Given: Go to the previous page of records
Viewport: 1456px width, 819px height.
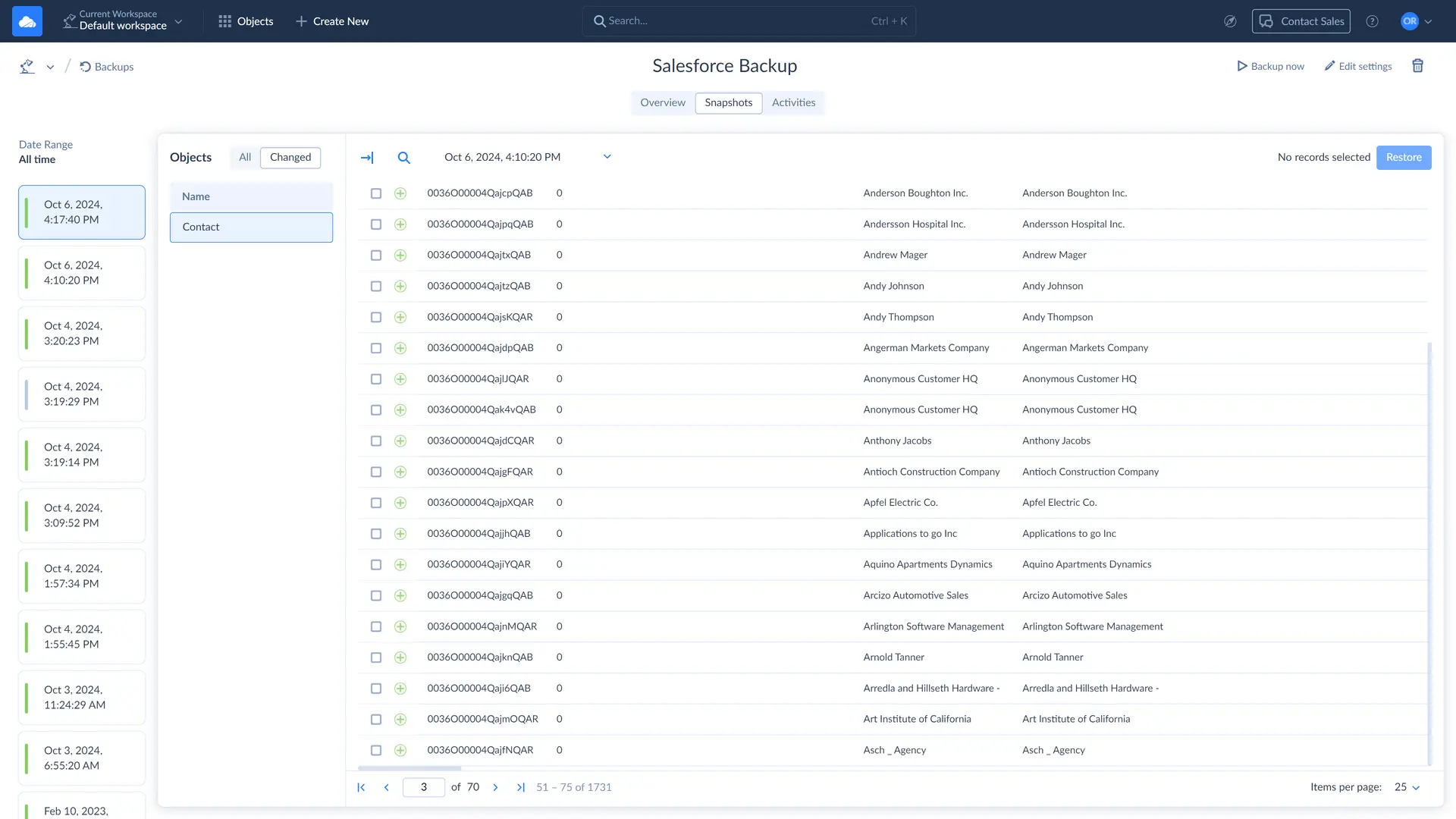Looking at the screenshot, I should (386, 787).
